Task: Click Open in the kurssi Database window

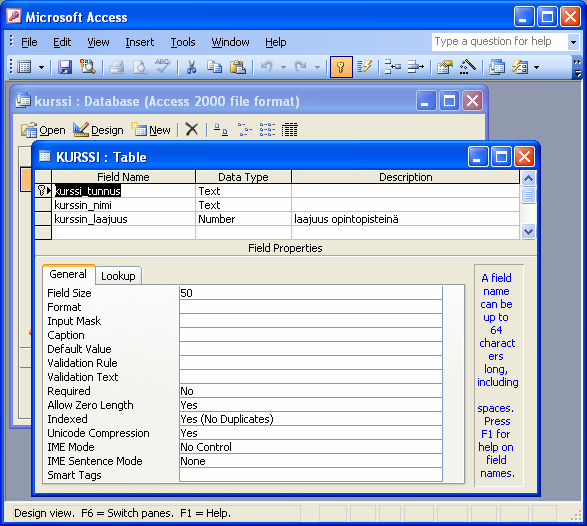Action: [x=43, y=130]
